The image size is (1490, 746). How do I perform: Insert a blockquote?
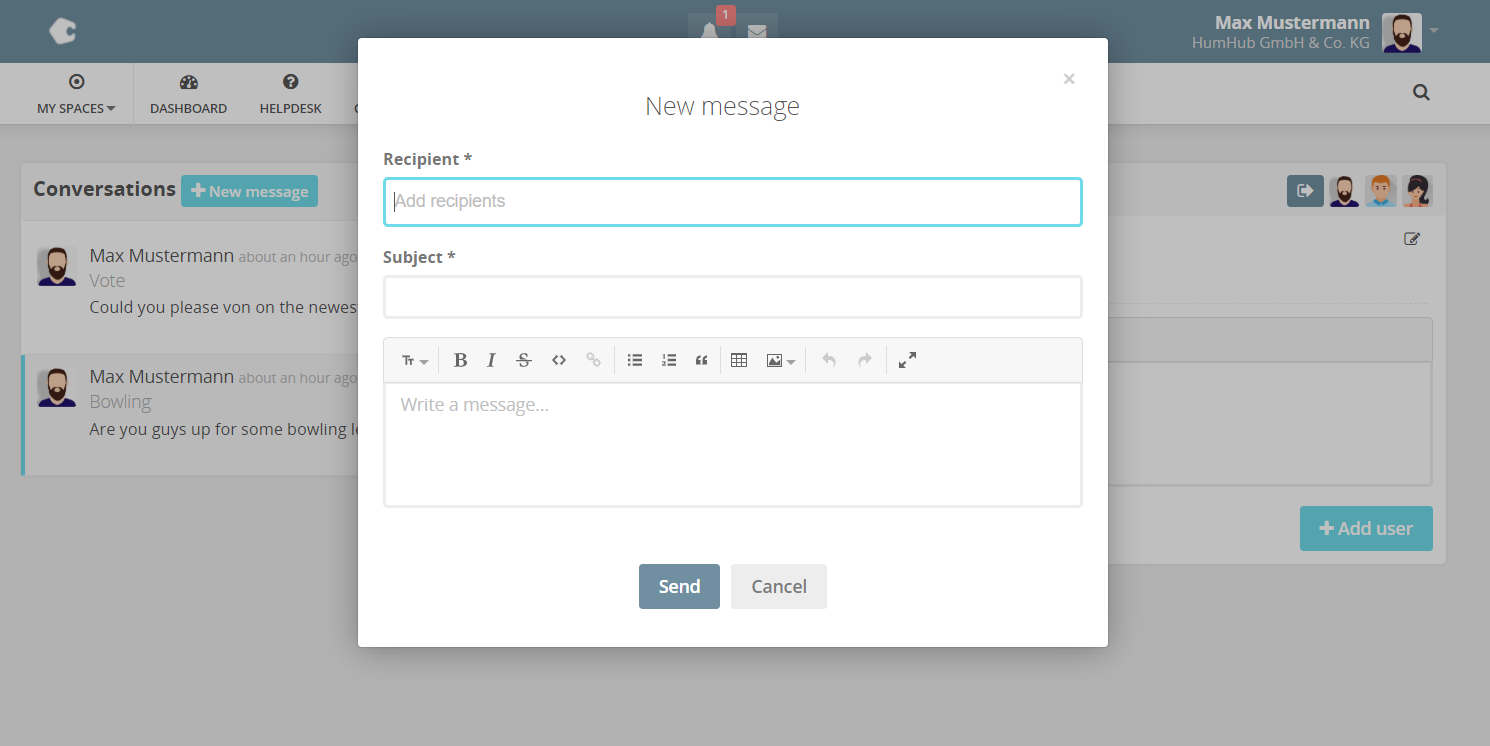tap(701, 361)
